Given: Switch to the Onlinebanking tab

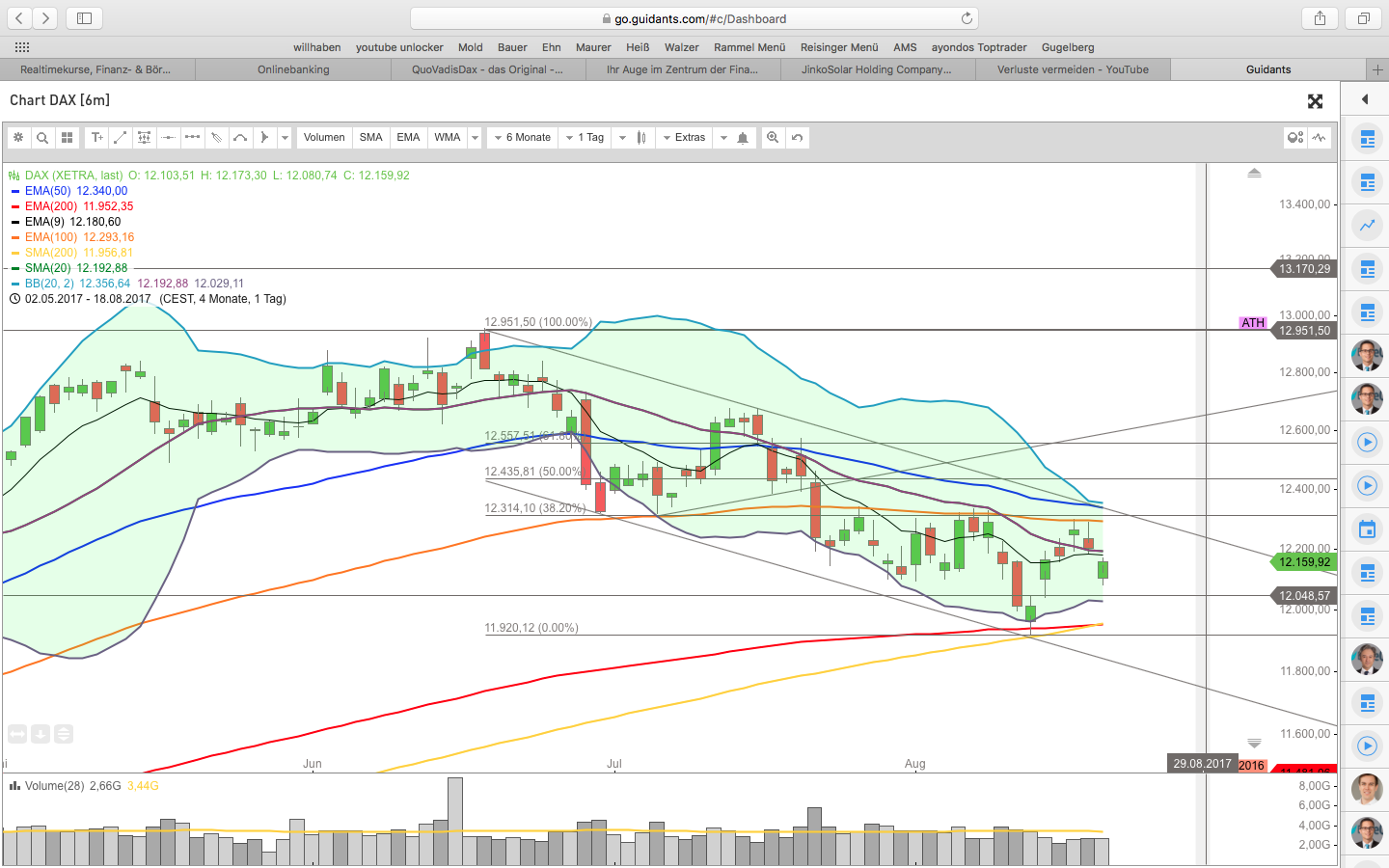Looking at the screenshot, I should click(x=293, y=69).
